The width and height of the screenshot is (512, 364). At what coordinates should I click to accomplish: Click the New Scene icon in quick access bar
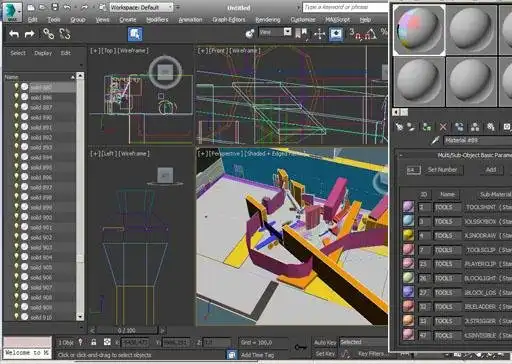click(x=31, y=7)
